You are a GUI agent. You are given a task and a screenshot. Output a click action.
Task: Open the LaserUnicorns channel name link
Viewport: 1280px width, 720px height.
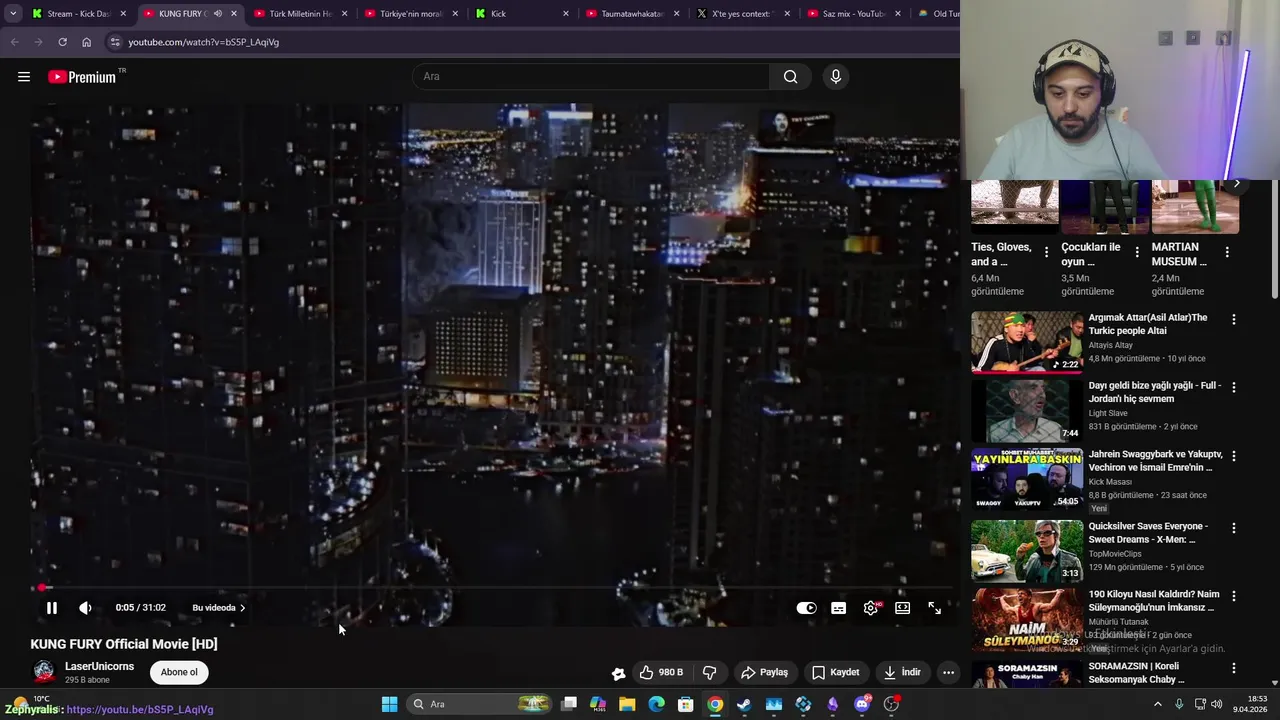coord(99,666)
